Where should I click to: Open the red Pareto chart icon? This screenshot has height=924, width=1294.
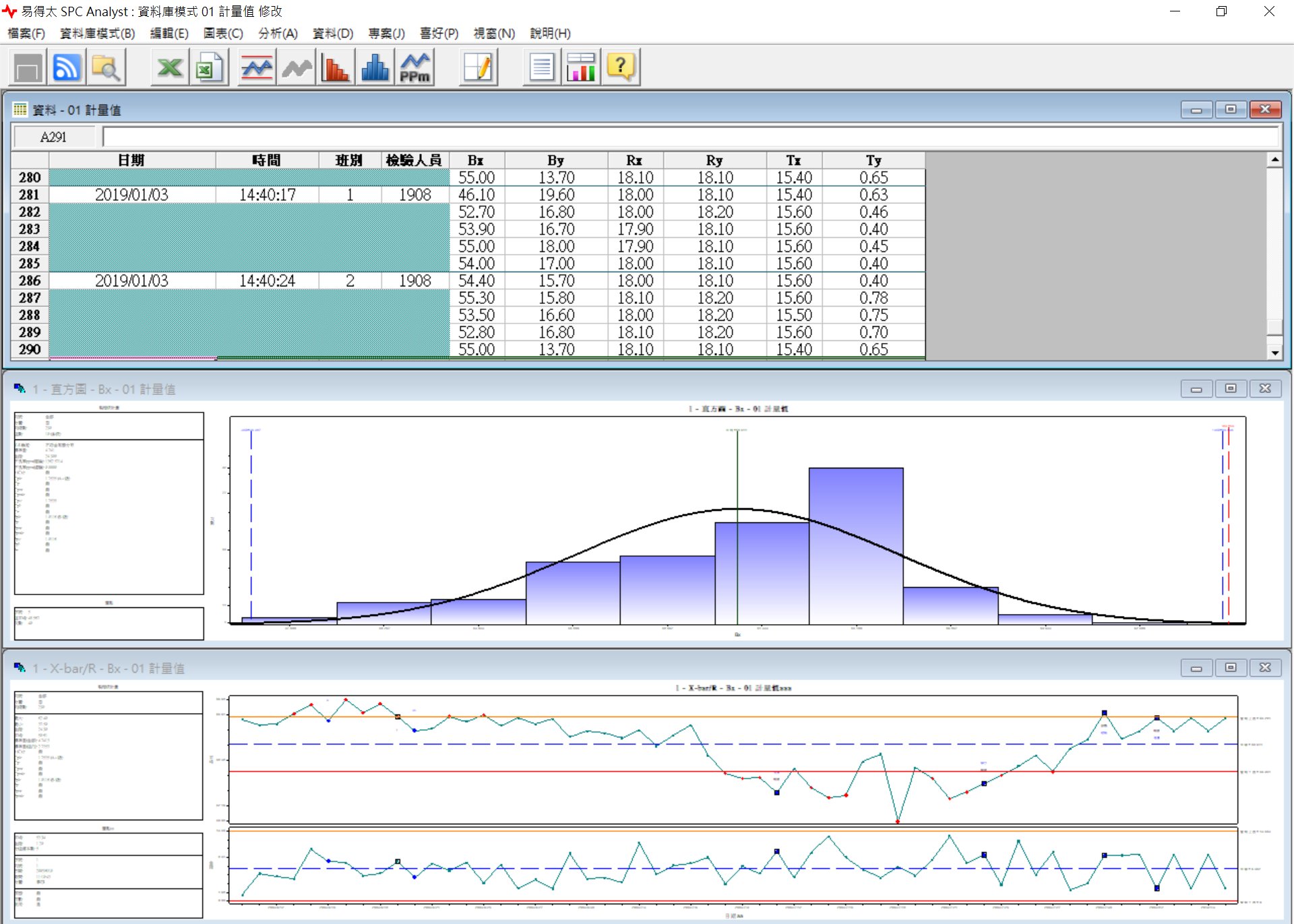tap(335, 67)
